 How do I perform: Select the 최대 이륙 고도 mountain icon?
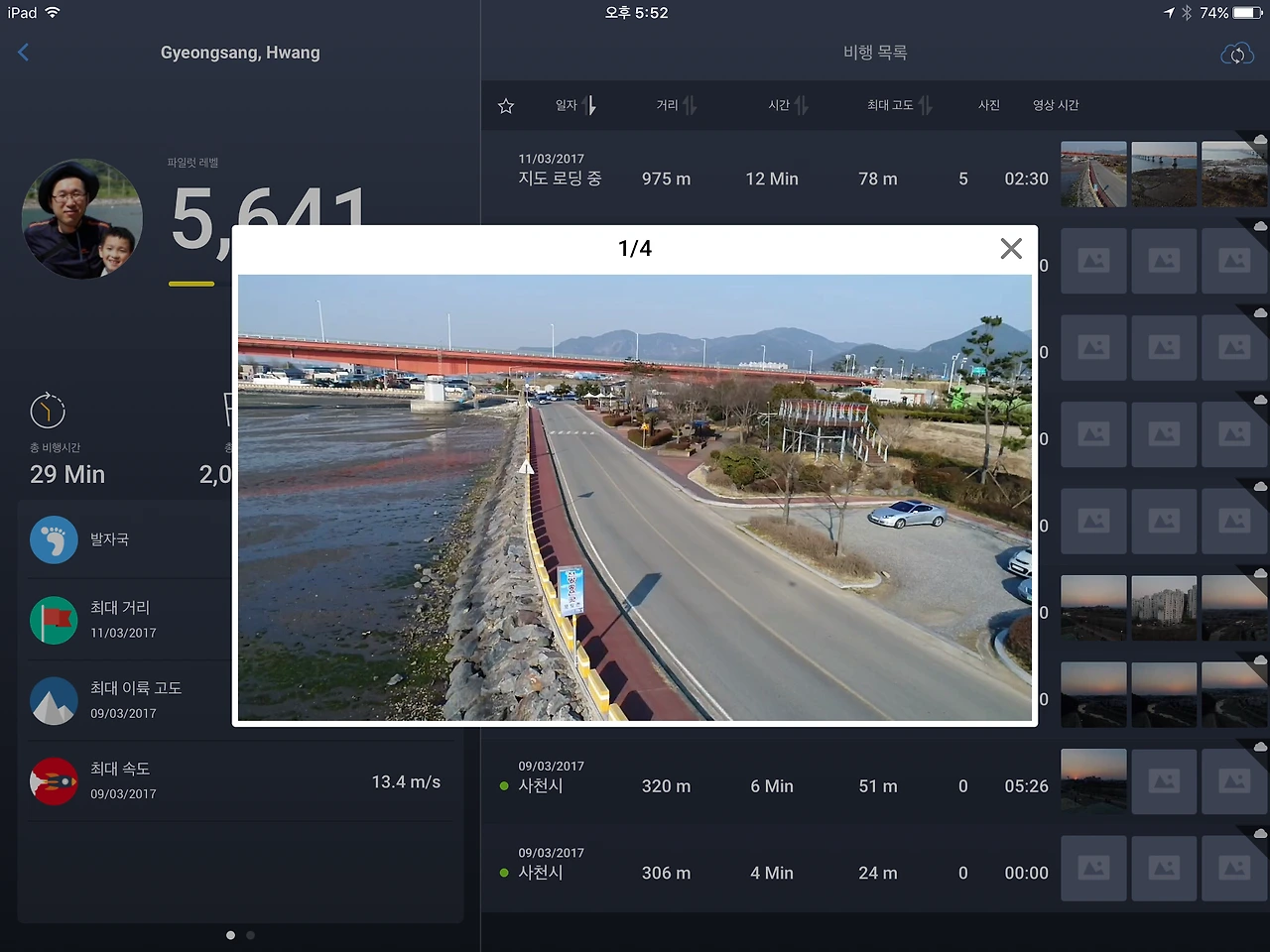click(54, 700)
